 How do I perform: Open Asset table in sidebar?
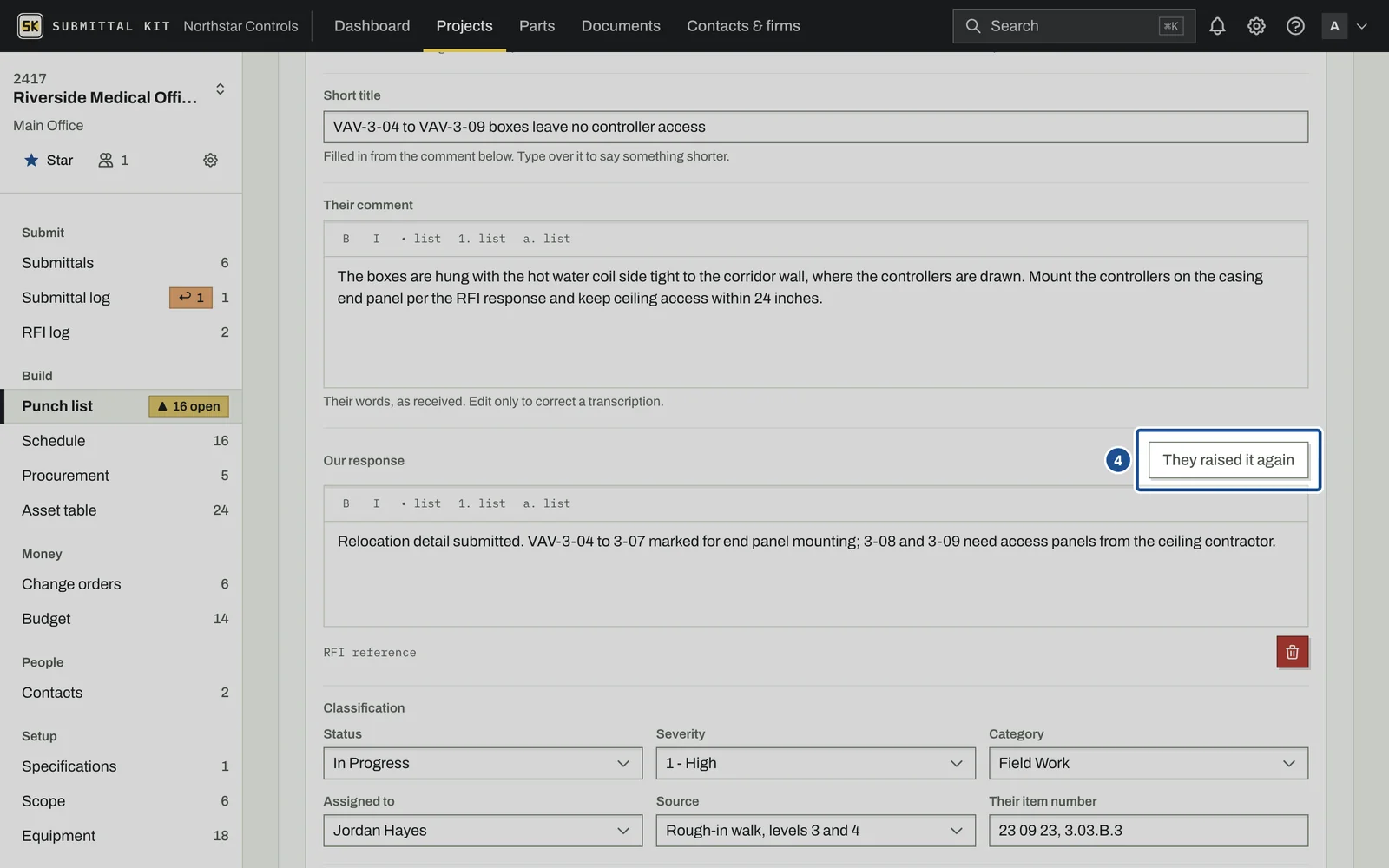[121, 510]
